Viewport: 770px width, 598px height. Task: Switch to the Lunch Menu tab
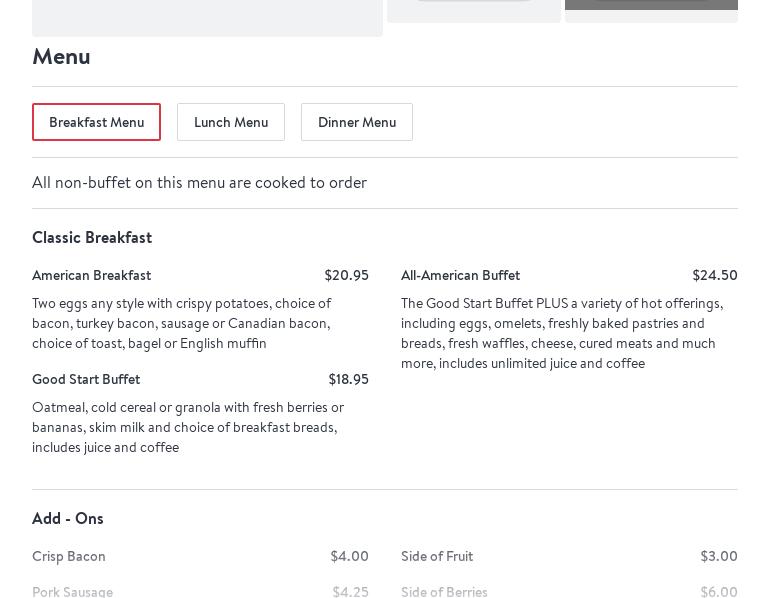coord(231,122)
